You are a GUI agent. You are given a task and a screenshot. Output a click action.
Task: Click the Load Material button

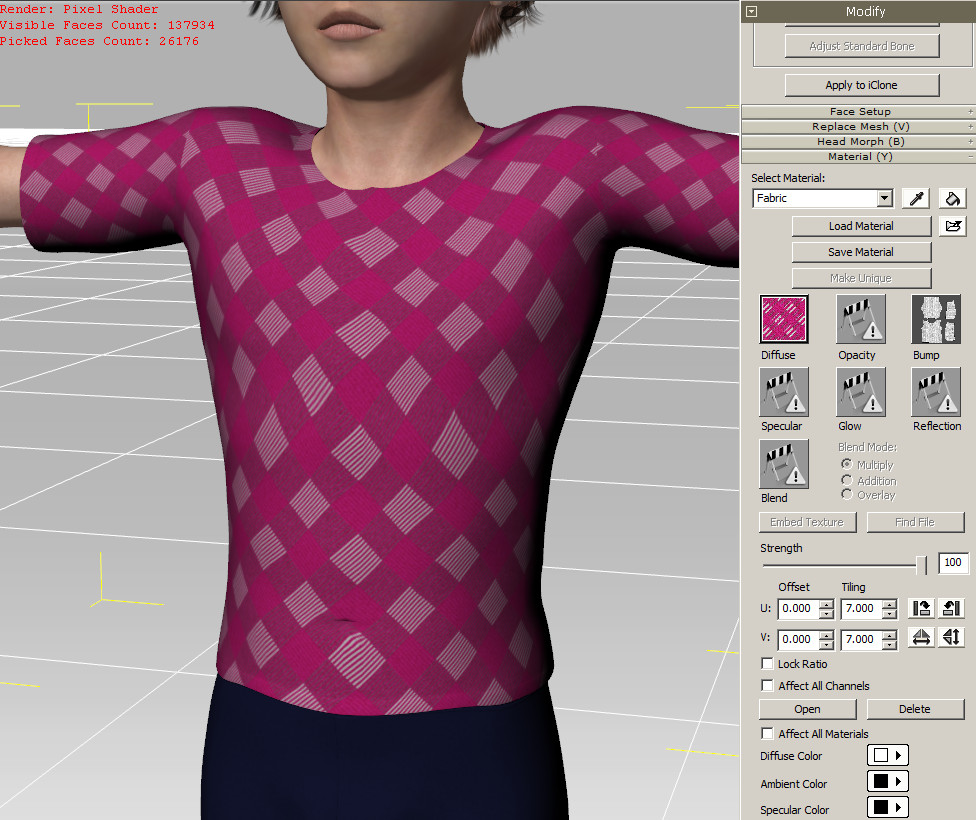point(861,226)
